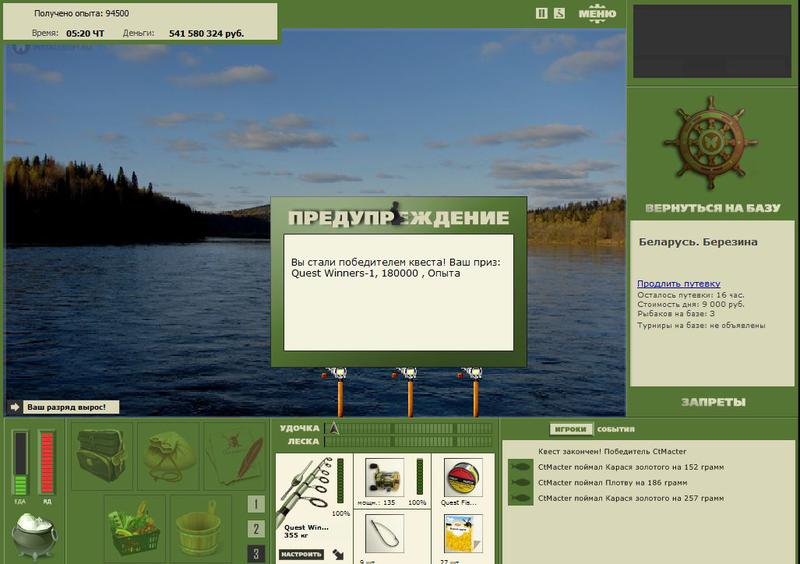Switch to the СОБЫТИЯ tab
This screenshot has width=800, height=564.
616,429
